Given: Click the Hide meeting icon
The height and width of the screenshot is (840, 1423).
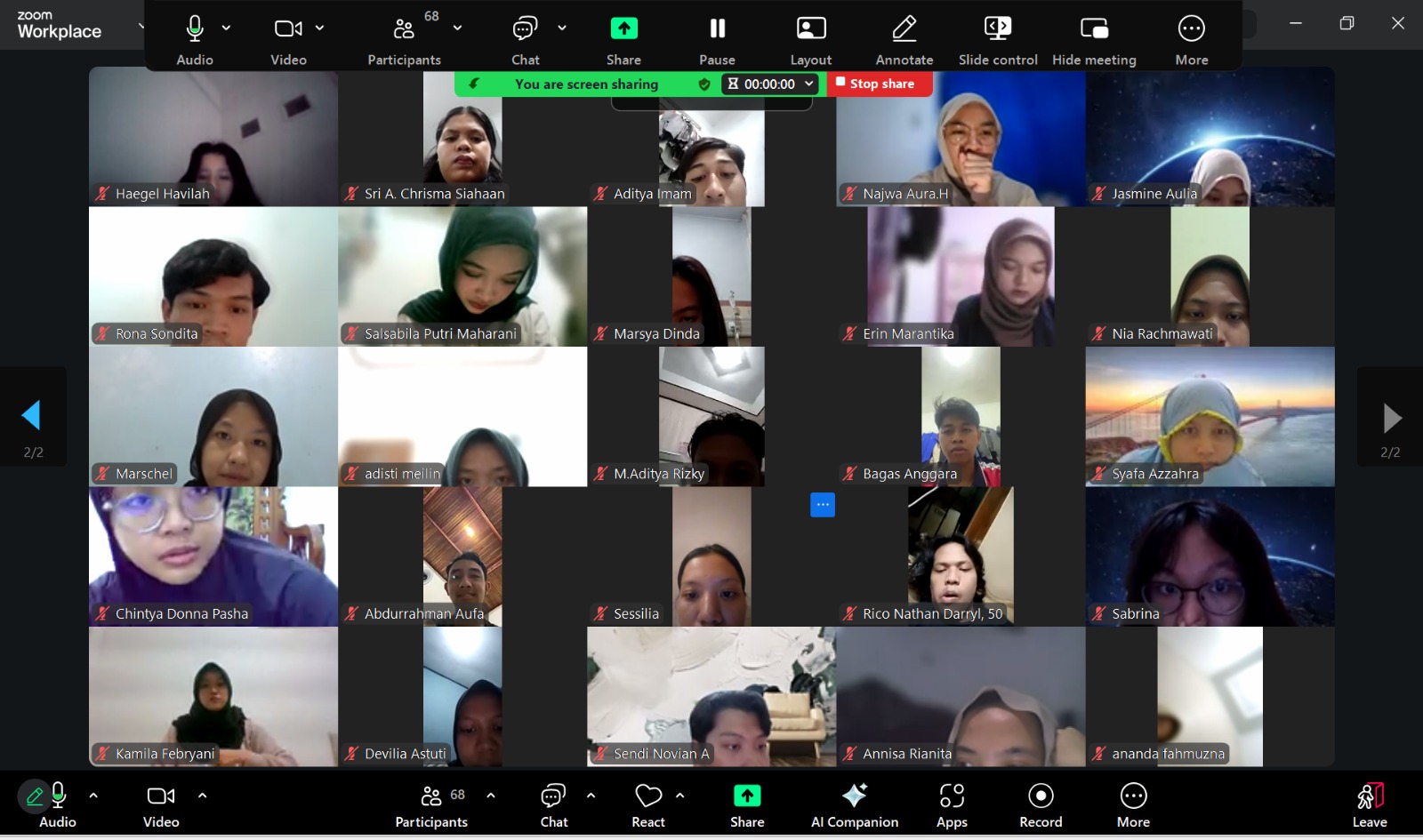Looking at the screenshot, I should 1093,30.
